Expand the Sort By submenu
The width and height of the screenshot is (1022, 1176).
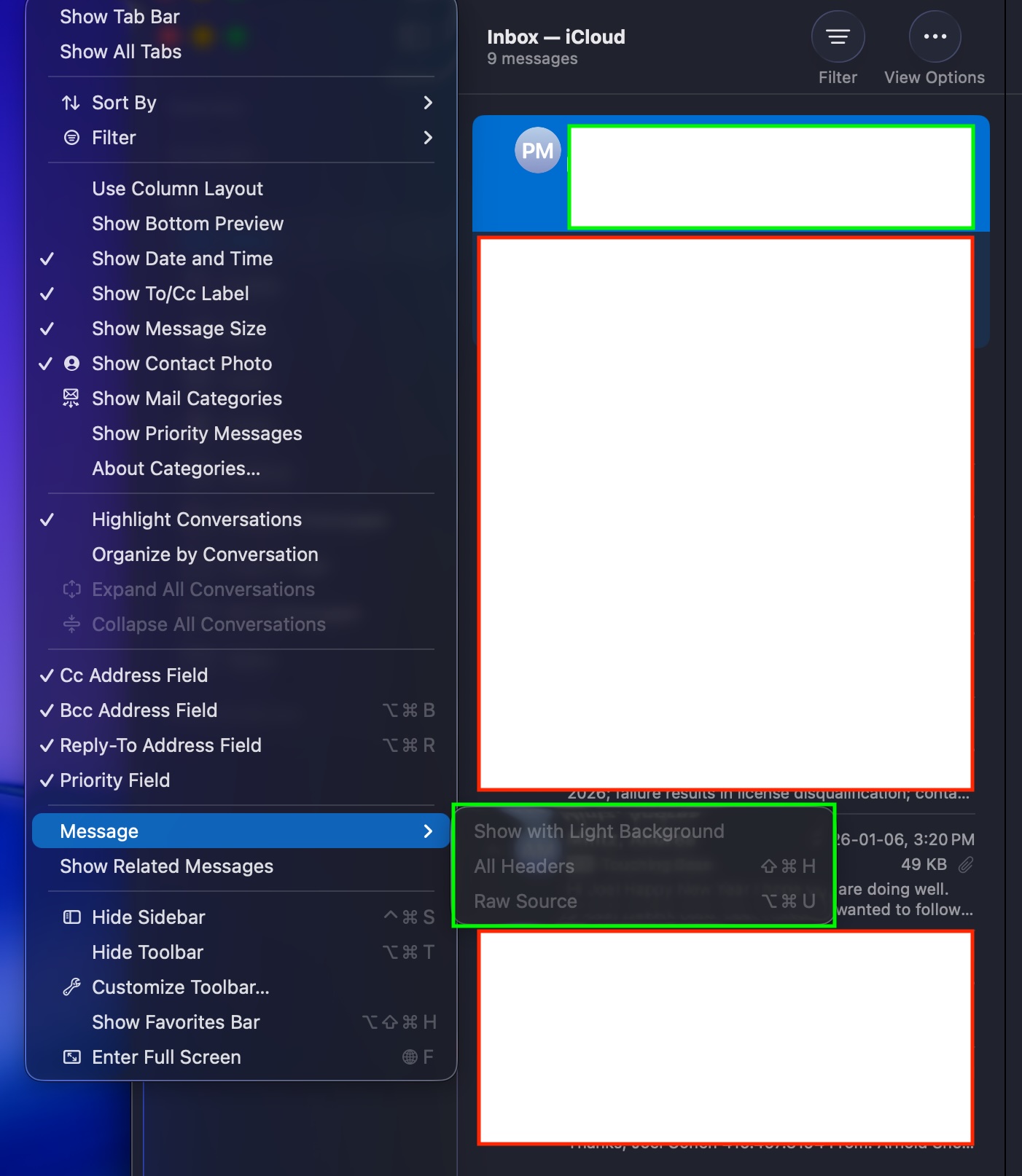click(428, 103)
